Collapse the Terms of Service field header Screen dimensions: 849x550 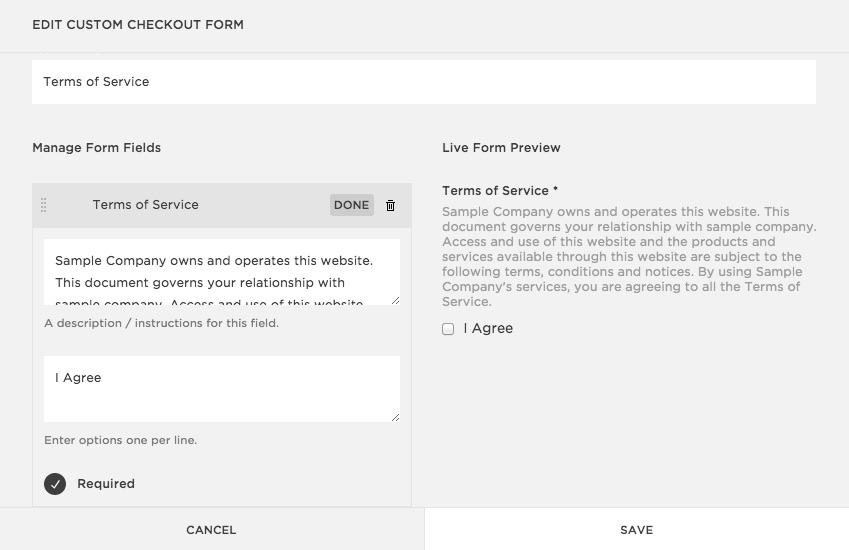(351, 205)
